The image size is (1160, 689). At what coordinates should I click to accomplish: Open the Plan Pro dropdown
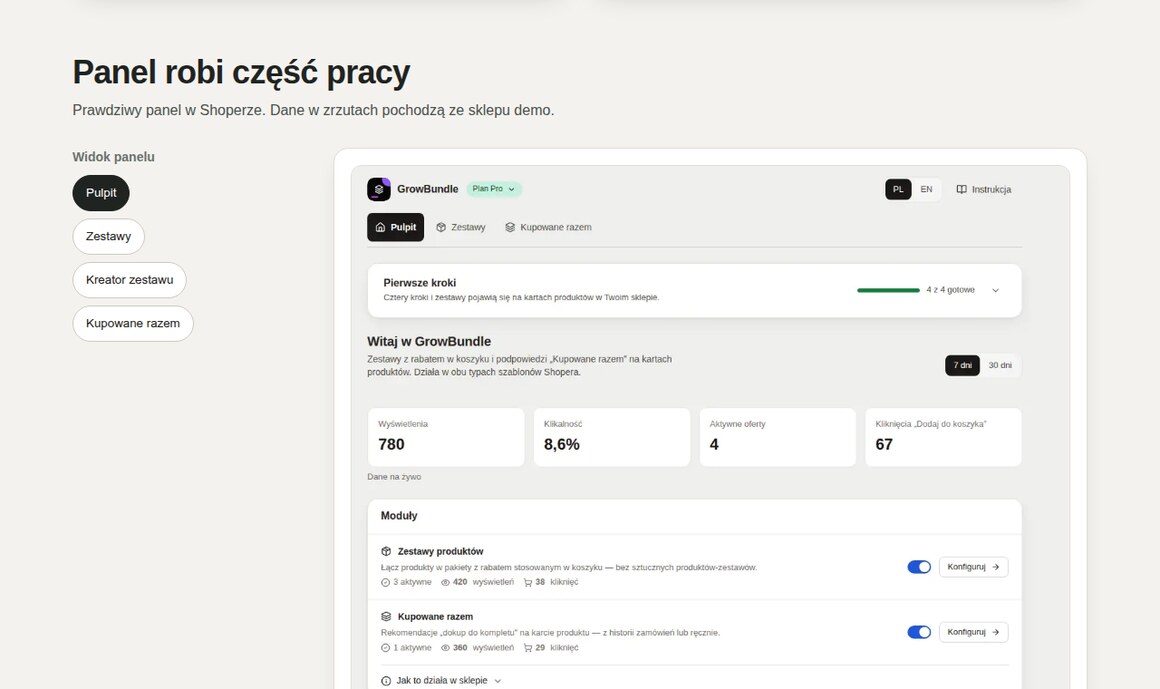pos(493,189)
